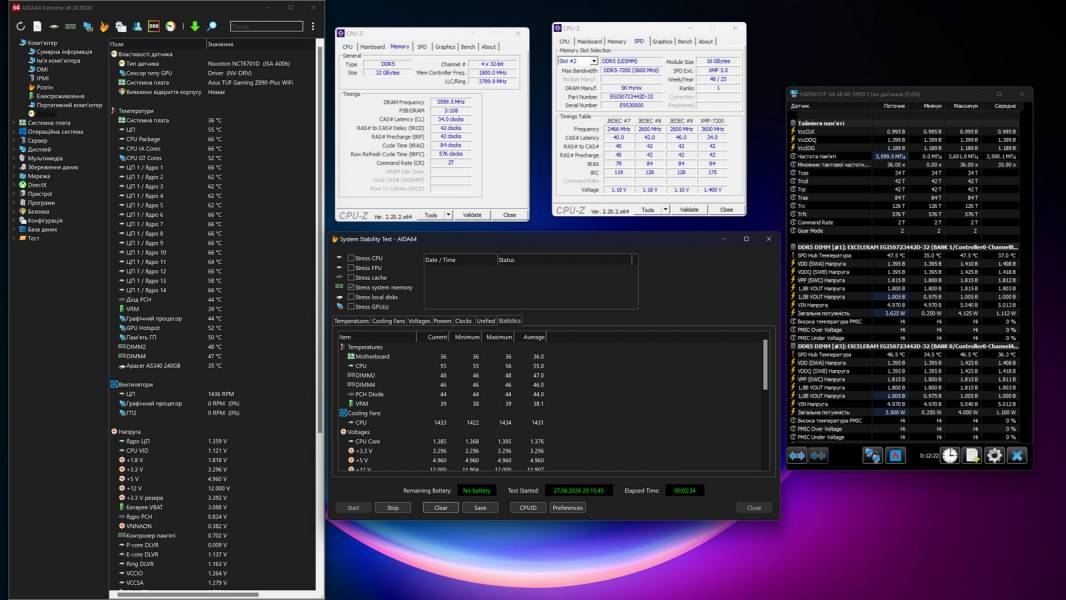Enable Stress cache checkbox

point(351,277)
